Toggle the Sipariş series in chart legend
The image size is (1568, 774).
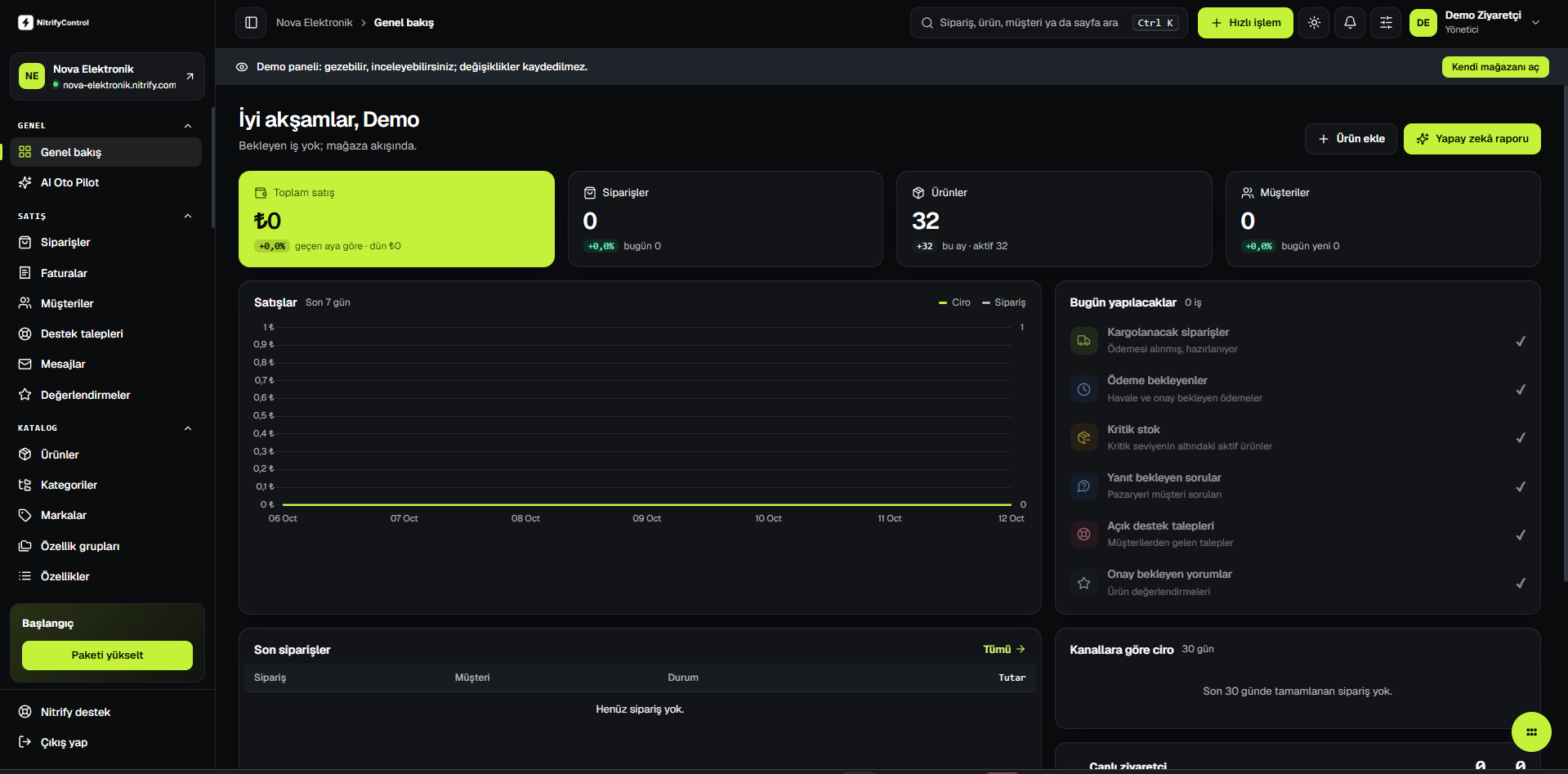pos(1004,302)
